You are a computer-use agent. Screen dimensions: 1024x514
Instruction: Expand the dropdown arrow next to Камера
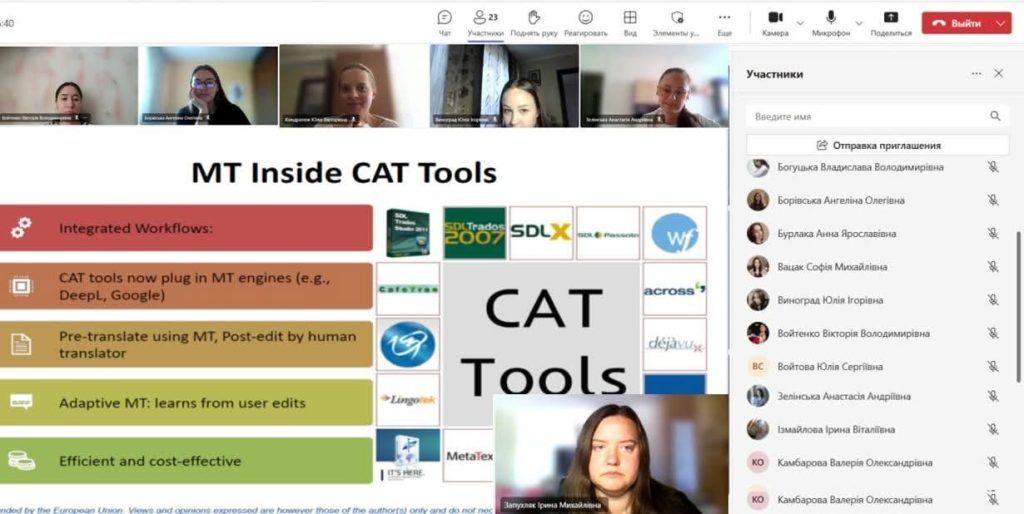click(801, 22)
